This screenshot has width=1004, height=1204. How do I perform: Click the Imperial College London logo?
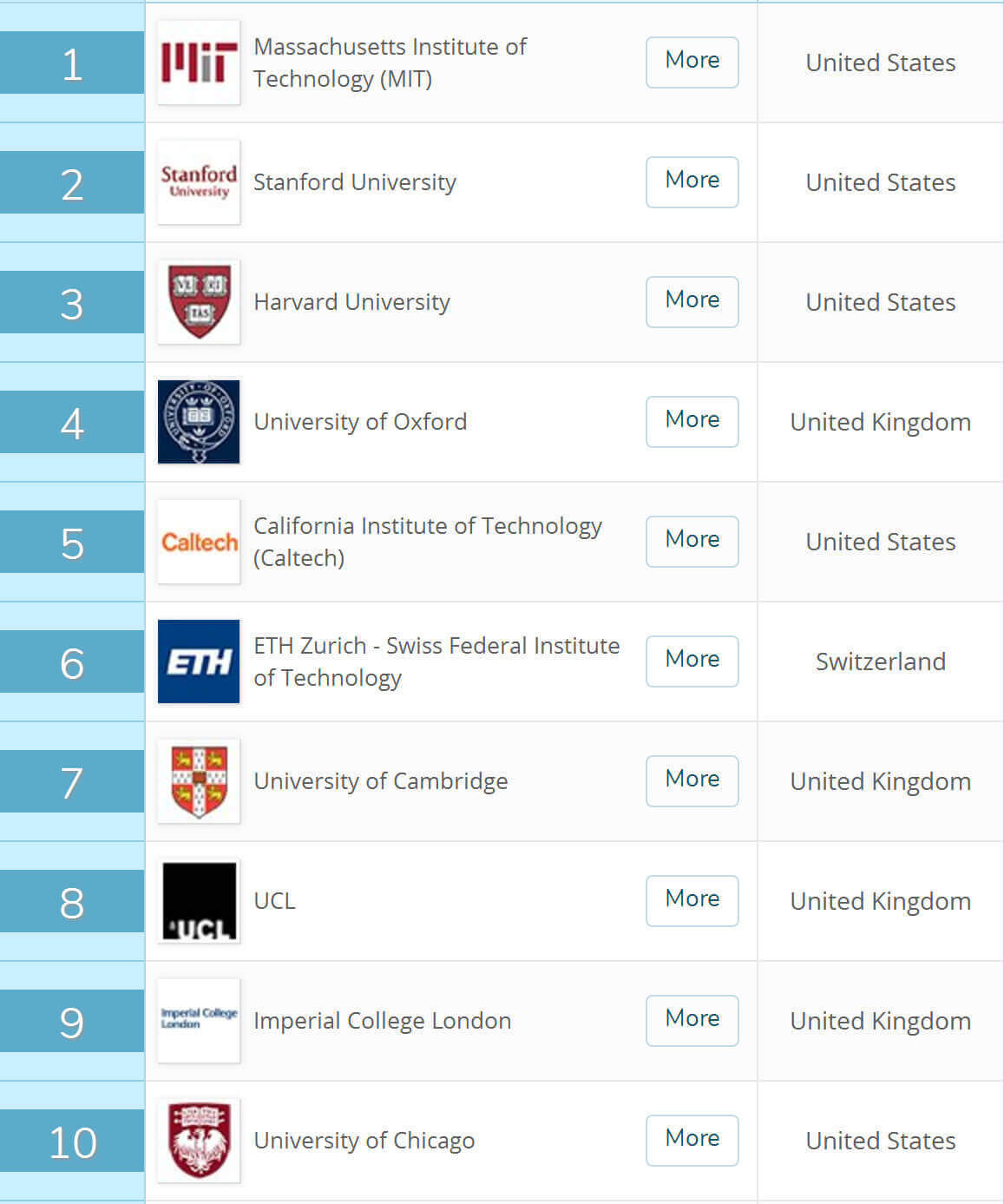pyautogui.click(x=199, y=1021)
